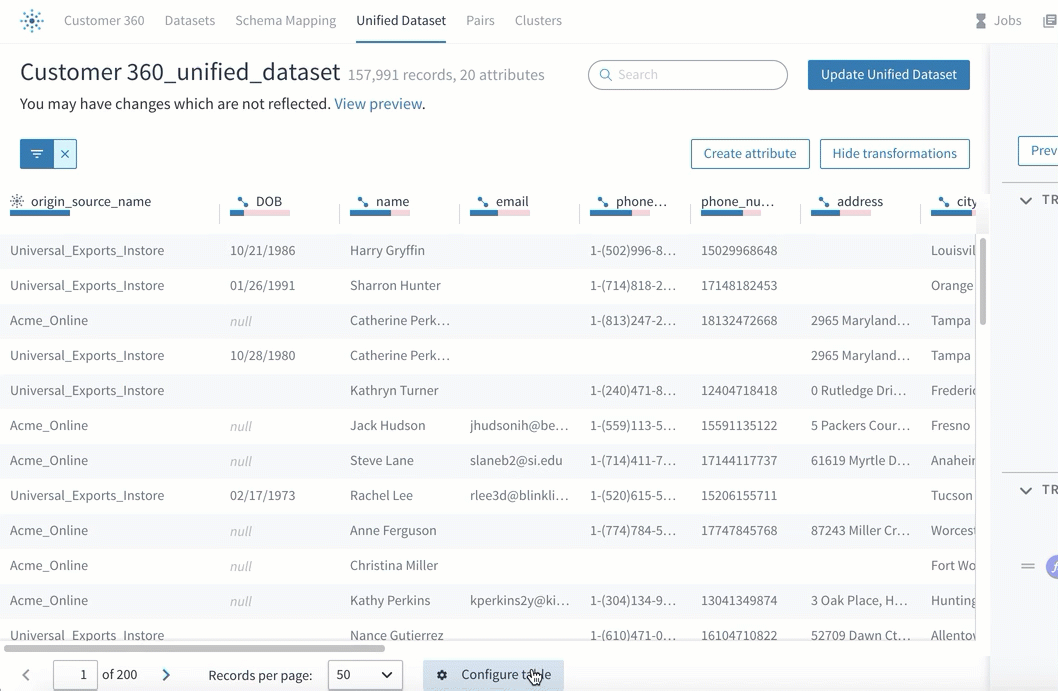Switch to the Schema Mapping tab
The image size is (1058, 691).
(285, 21)
